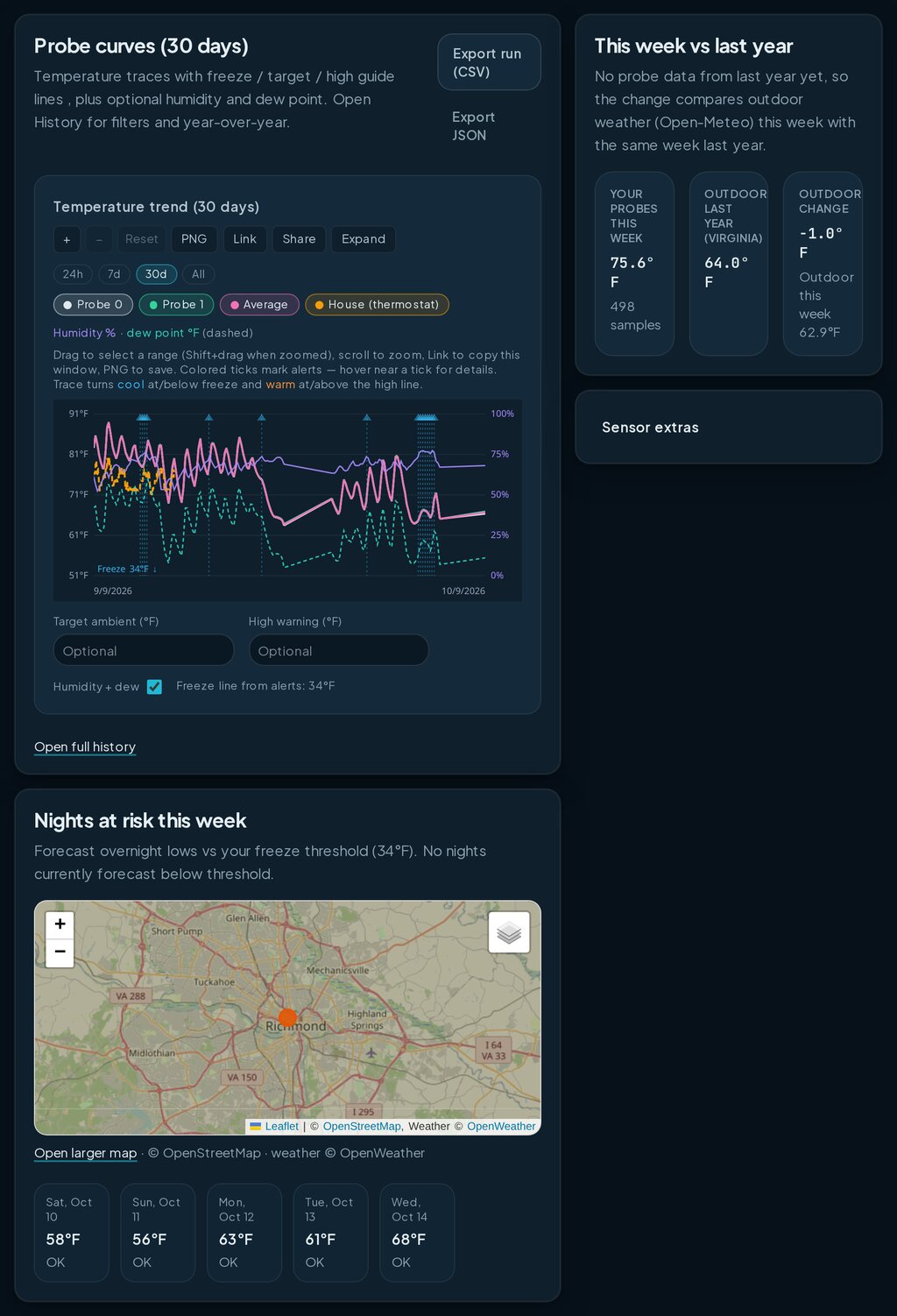Click the orange Richmond location marker
The image size is (897, 1316).
click(287, 1018)
